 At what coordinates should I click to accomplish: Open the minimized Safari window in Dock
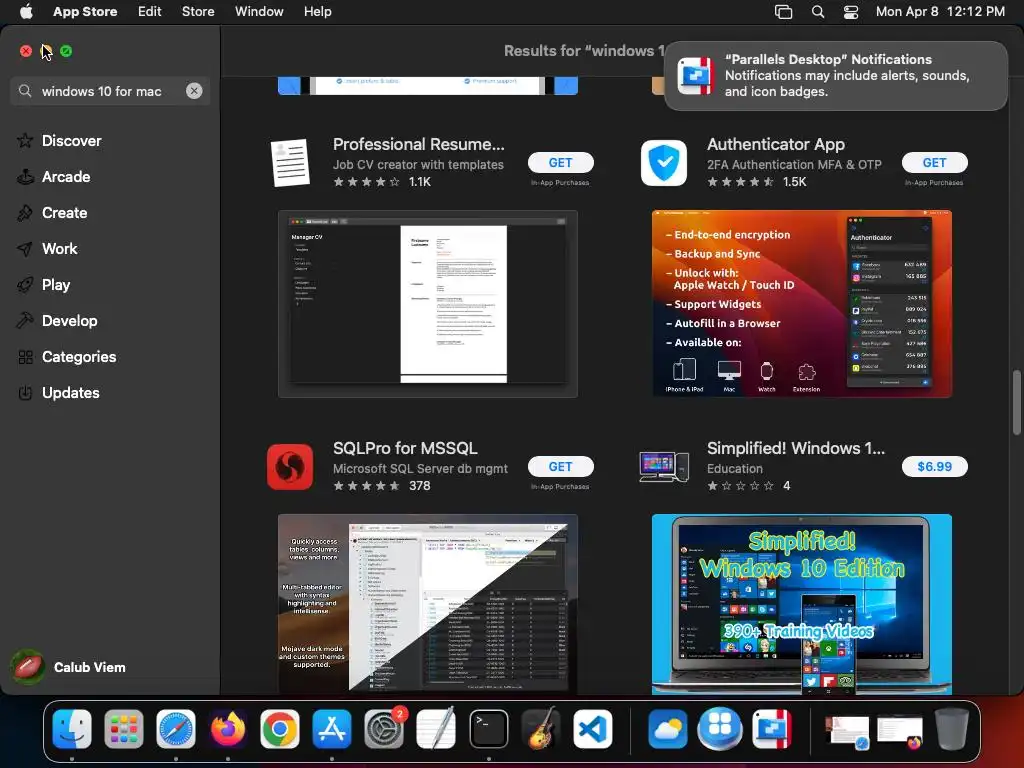point(847,732)
